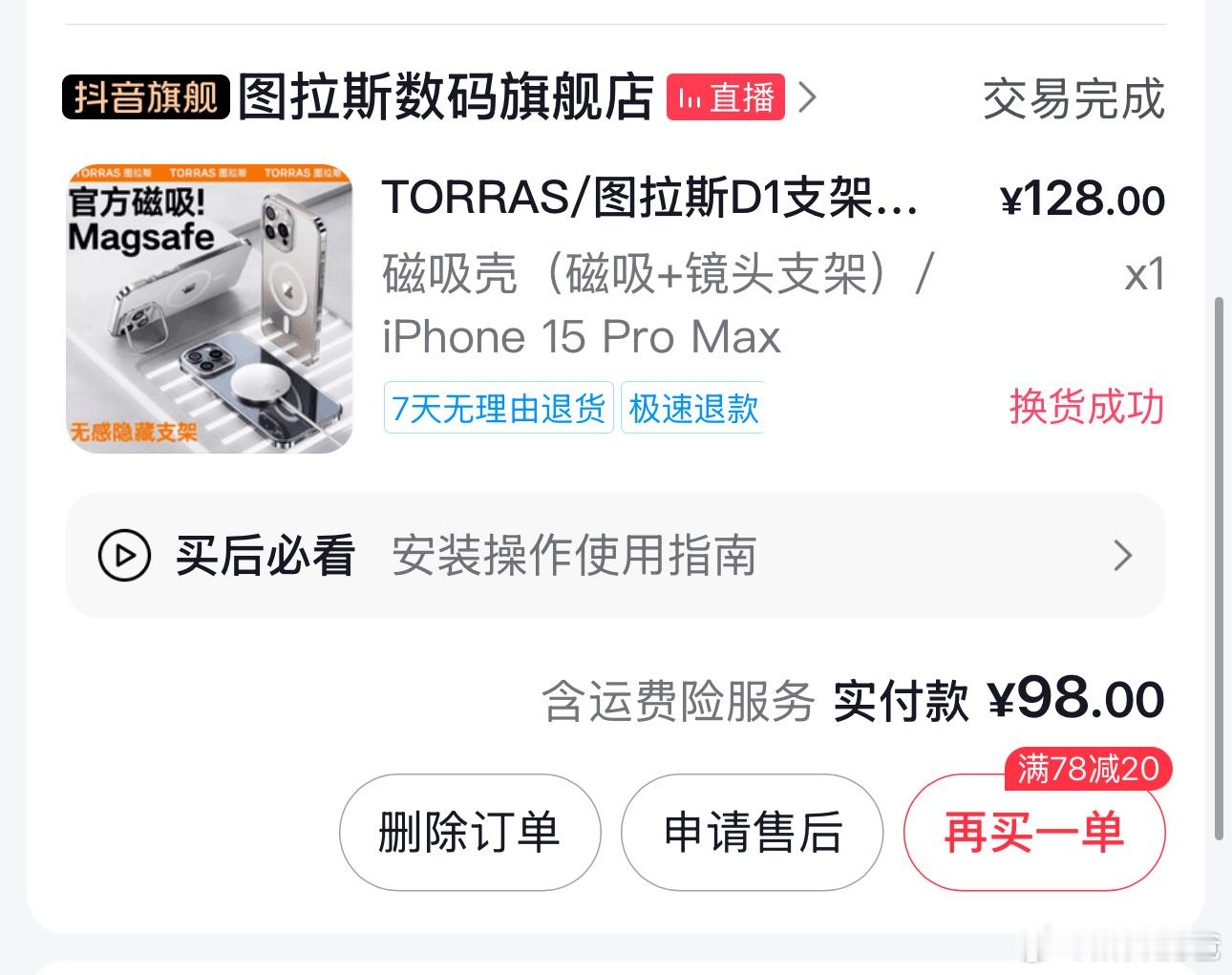View 换货成功 exchange status

[x=1087, y=408]
